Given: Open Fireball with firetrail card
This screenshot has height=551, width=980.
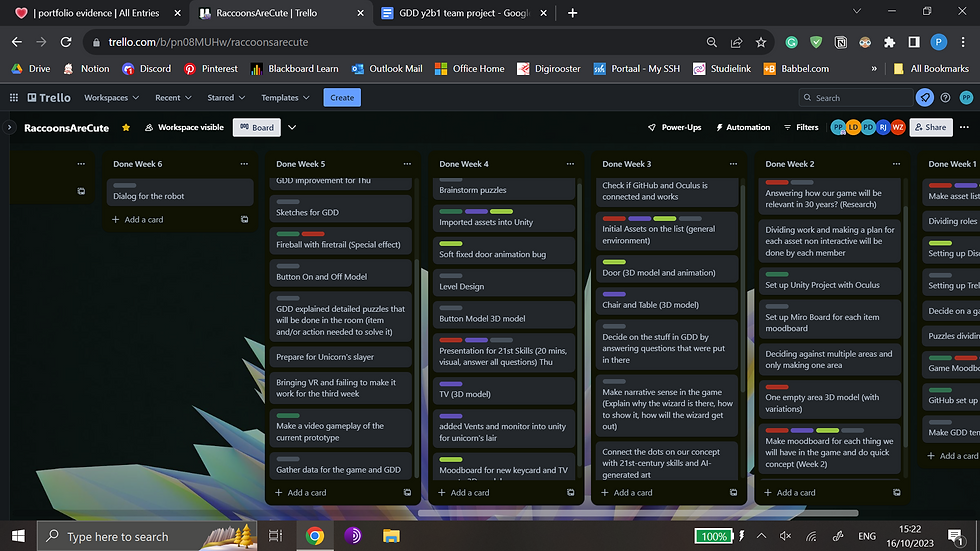Looking at the screenshot, I should (341, 241).
